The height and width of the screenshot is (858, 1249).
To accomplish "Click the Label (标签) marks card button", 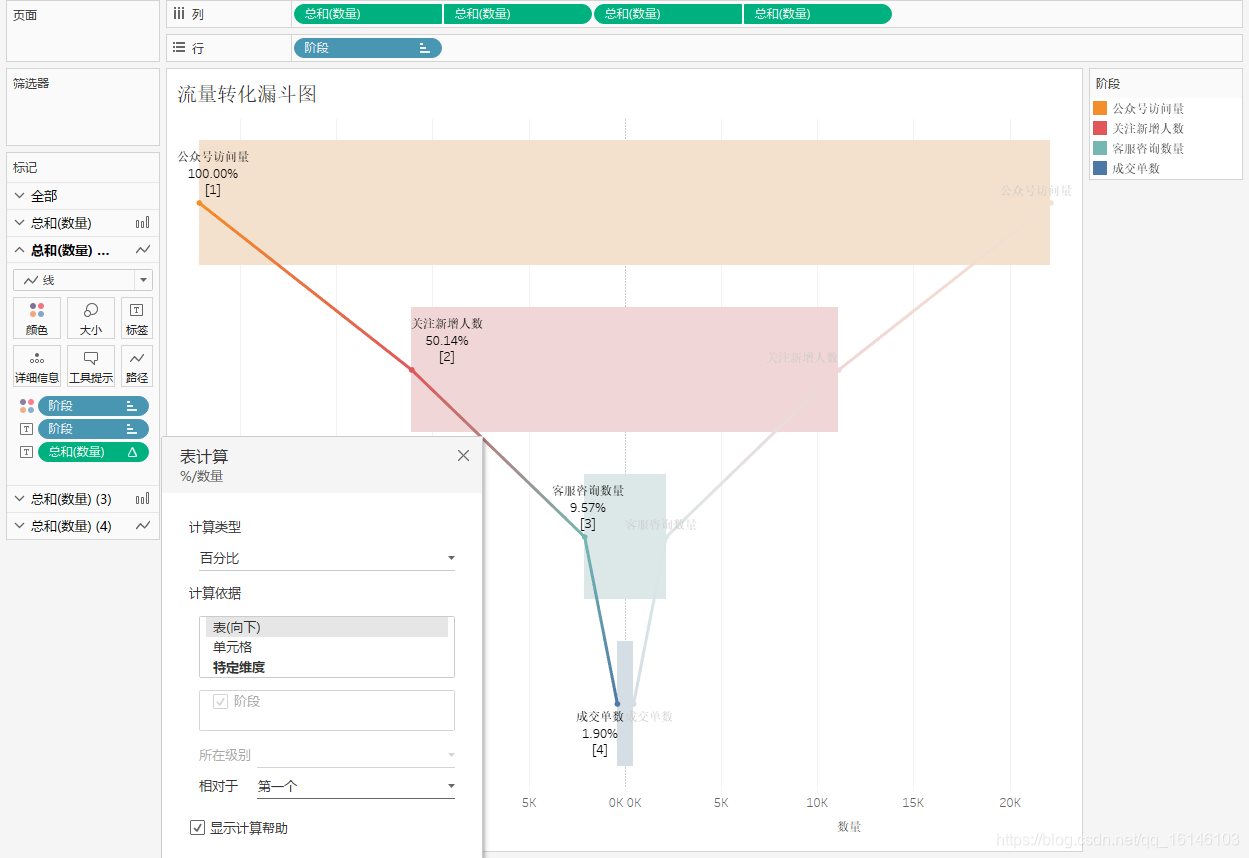I will tap(137, 318).
